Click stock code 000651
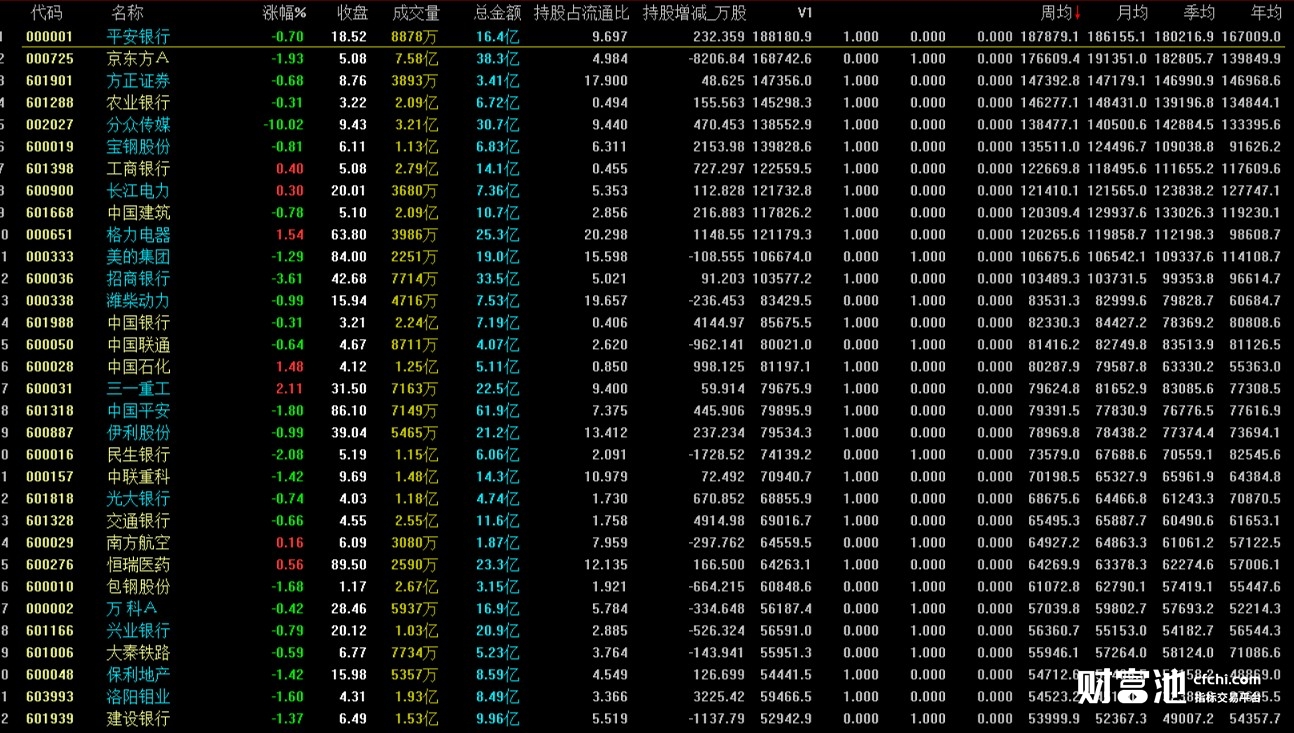Screen dimensions: 1294x733 49,235
